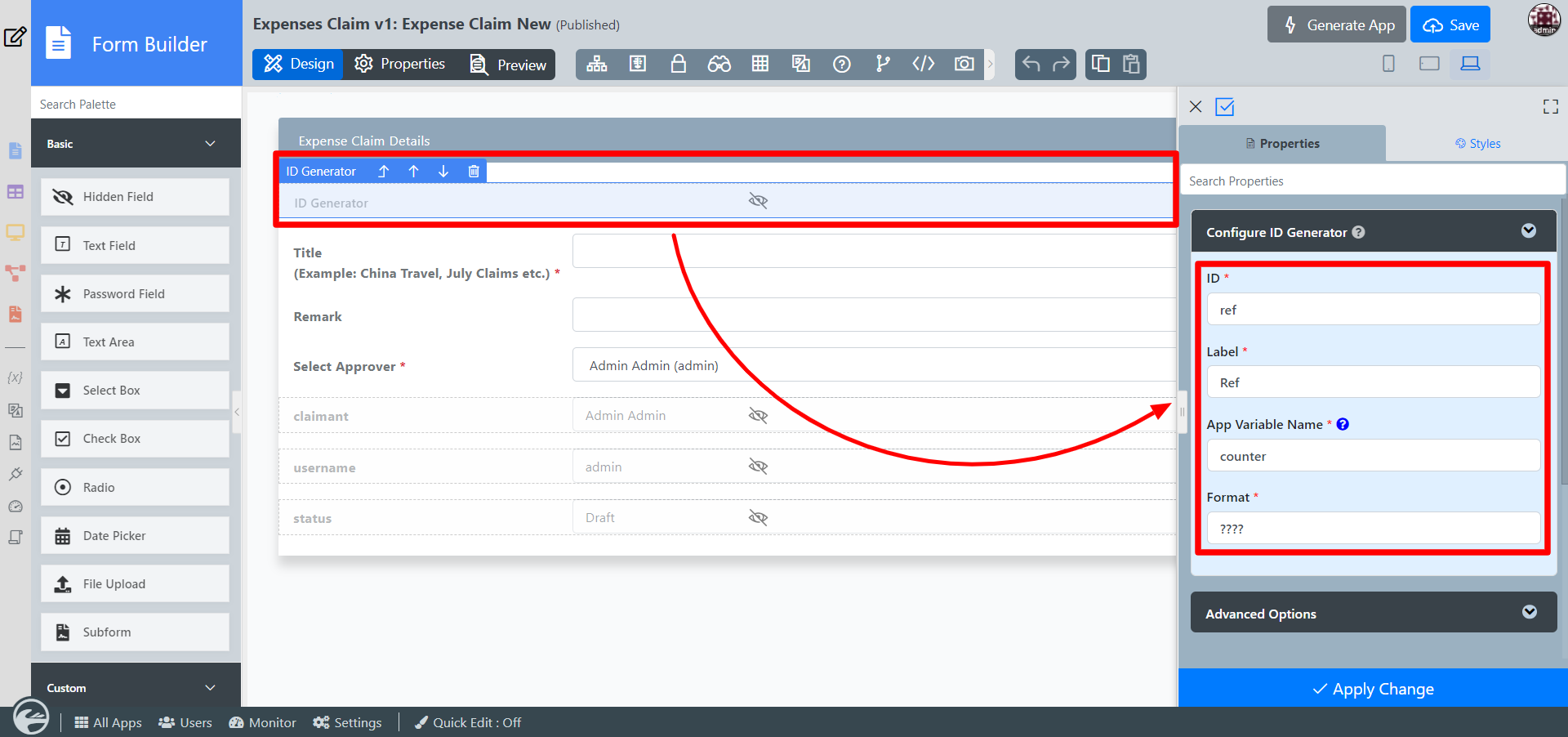The width and height of the screenshot is (1568, 737).
Task: Open All Apps from bottom bar
Action: [108, 722]
